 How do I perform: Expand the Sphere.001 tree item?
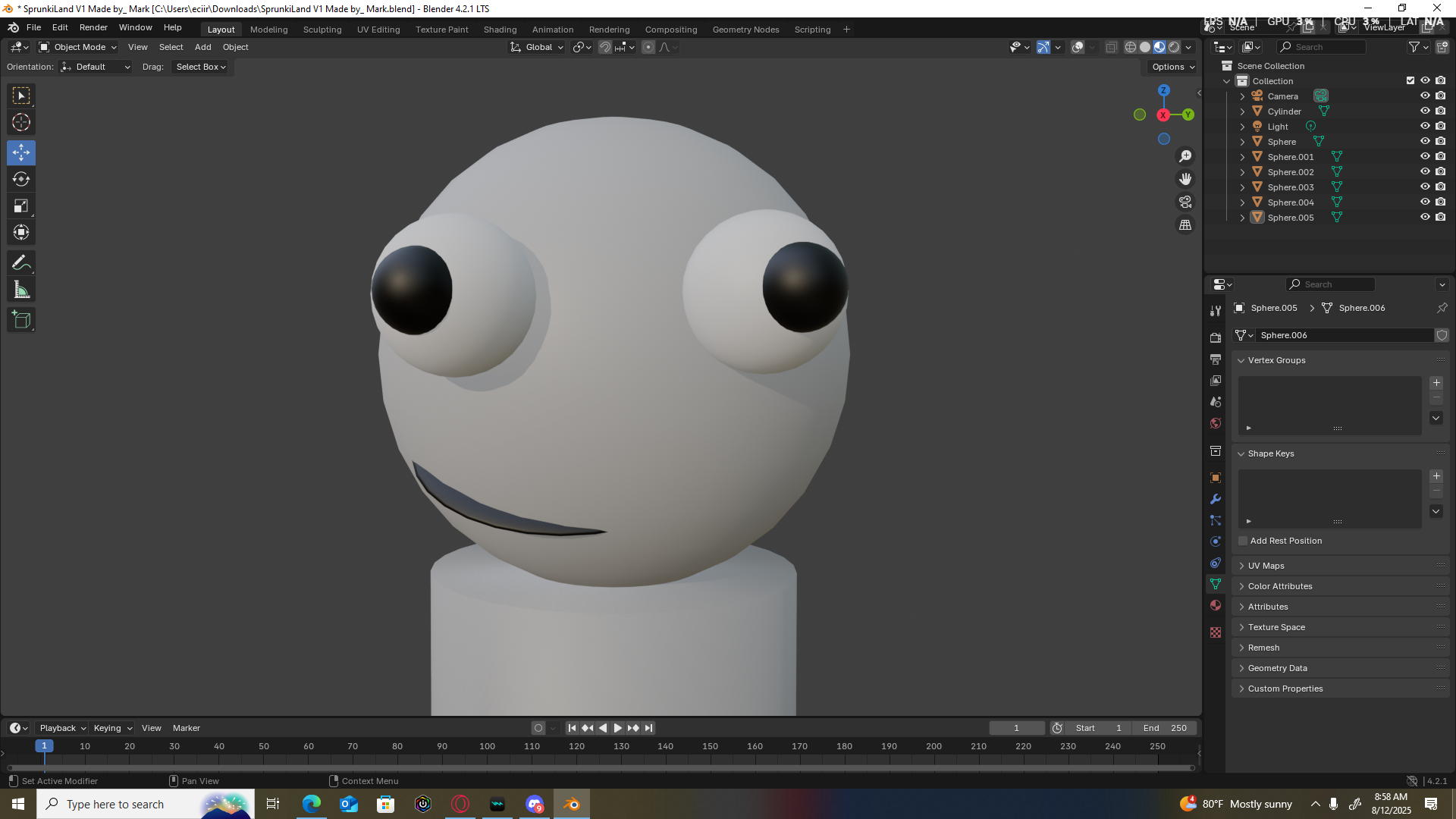click(1242, 157)
